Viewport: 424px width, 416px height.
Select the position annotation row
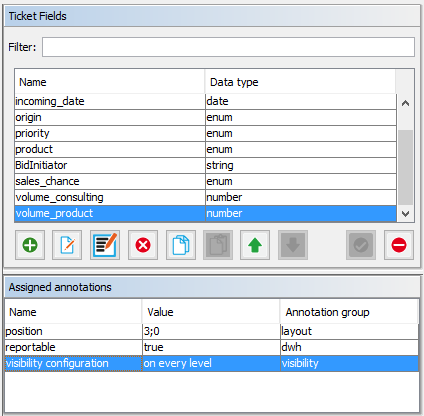click(212, 331)
